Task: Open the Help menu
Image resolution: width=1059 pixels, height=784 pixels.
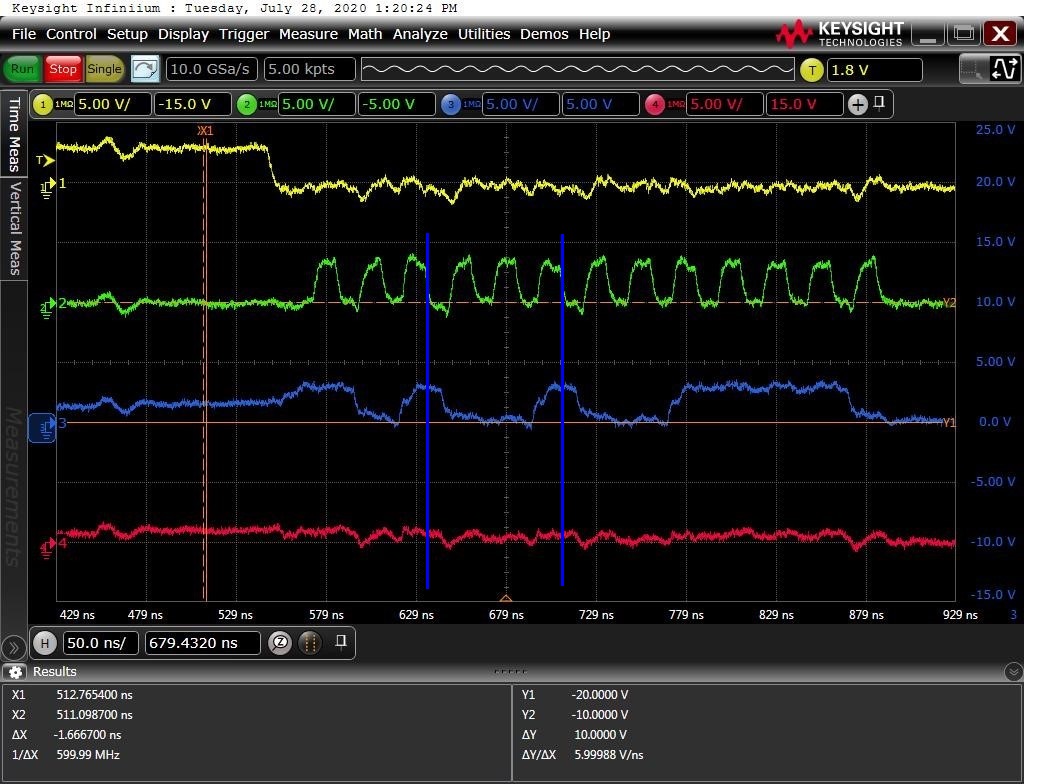Action: pos(594,34)
